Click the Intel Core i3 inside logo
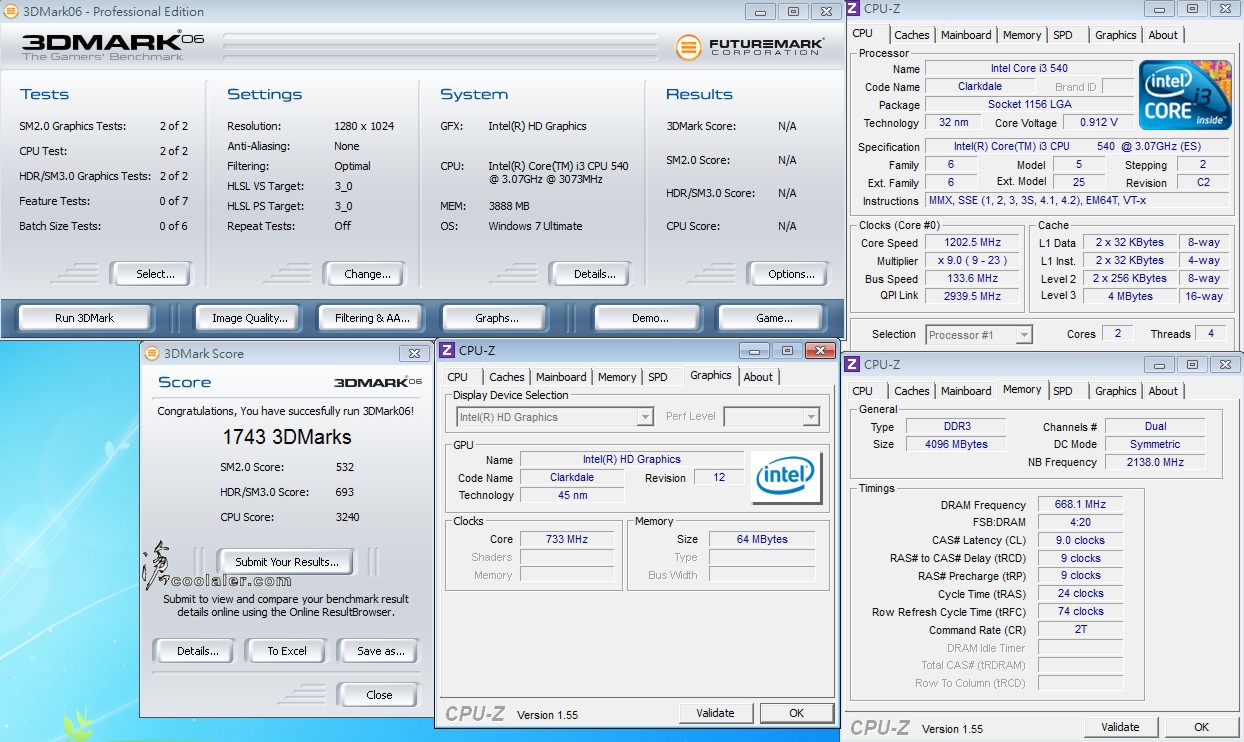The height and width of the screenshot is (742, 1244). (1185, 94)
